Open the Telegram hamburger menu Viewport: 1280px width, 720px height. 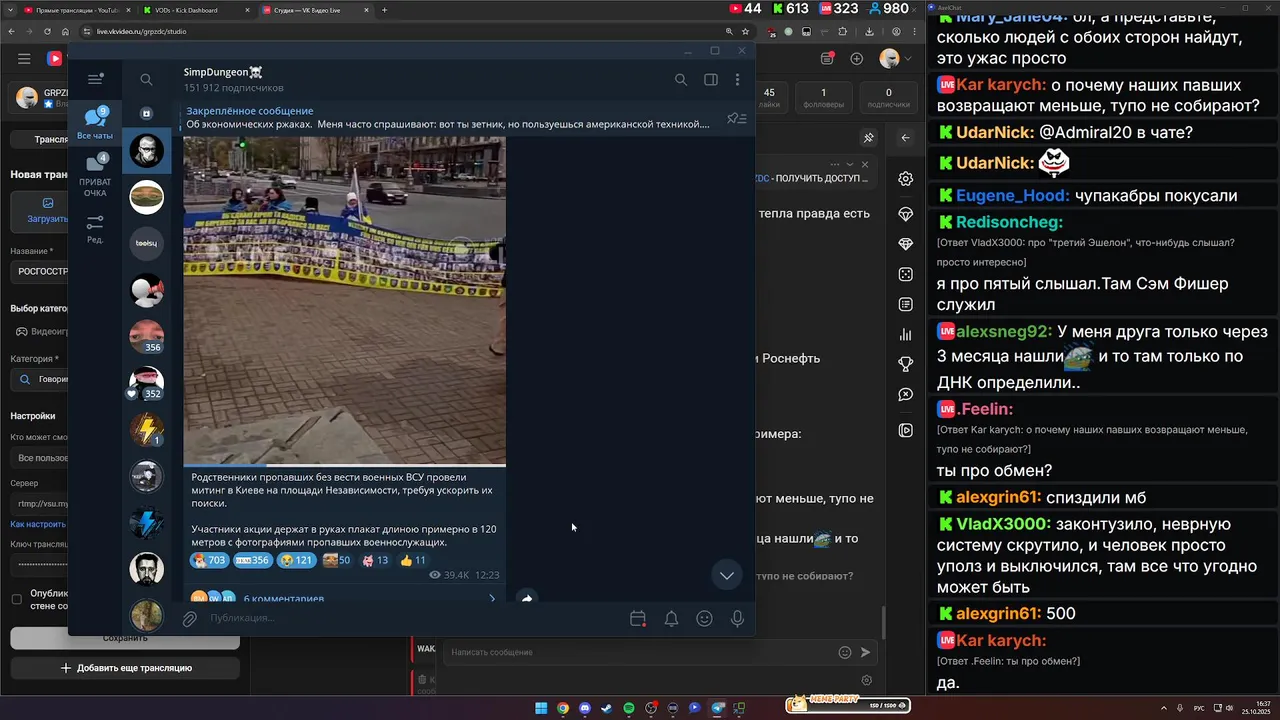click(95, 79)
